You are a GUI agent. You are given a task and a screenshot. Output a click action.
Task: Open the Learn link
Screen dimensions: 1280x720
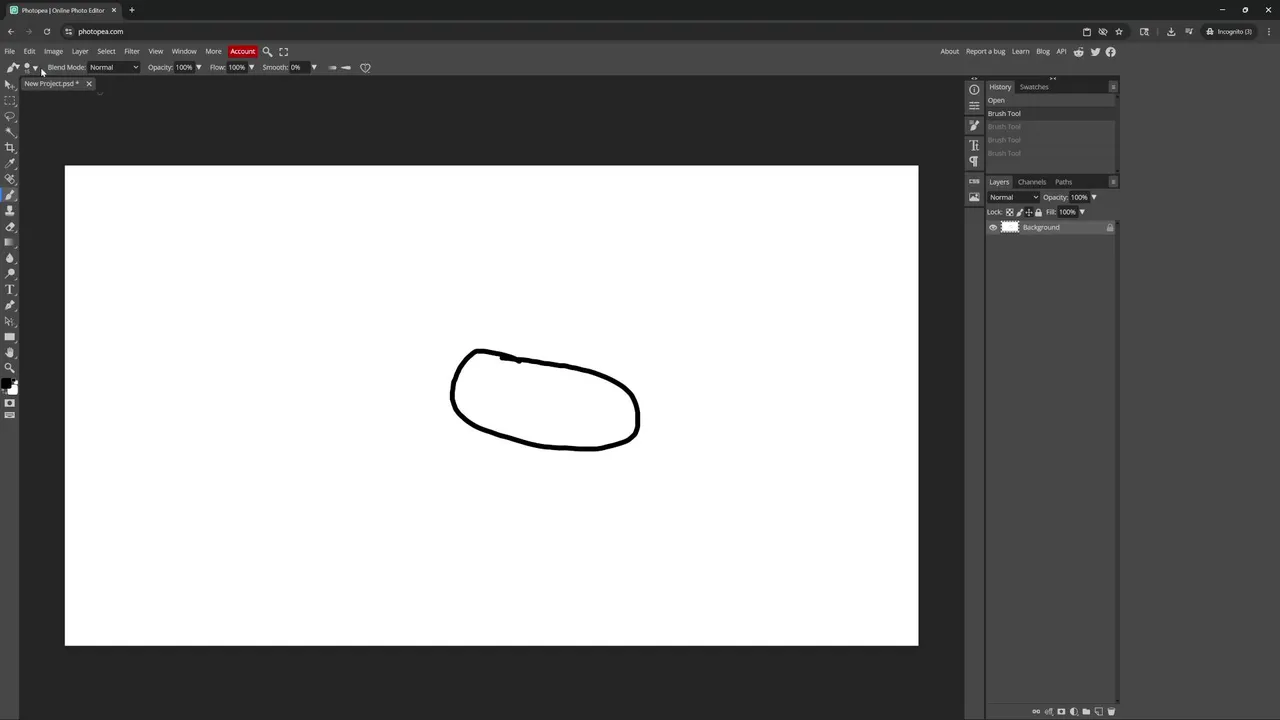pyautogui.click(x=1020, y=52)
